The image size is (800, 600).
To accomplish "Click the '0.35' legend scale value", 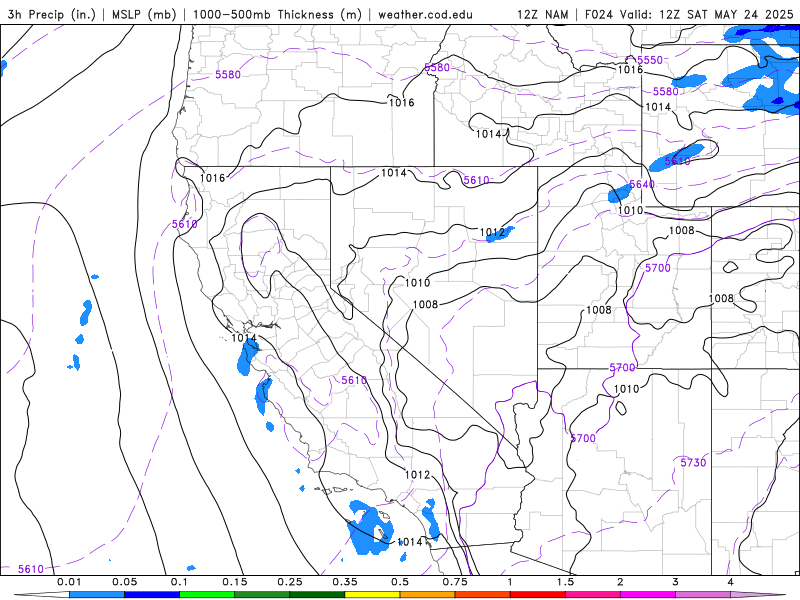I will click(345, 582).
